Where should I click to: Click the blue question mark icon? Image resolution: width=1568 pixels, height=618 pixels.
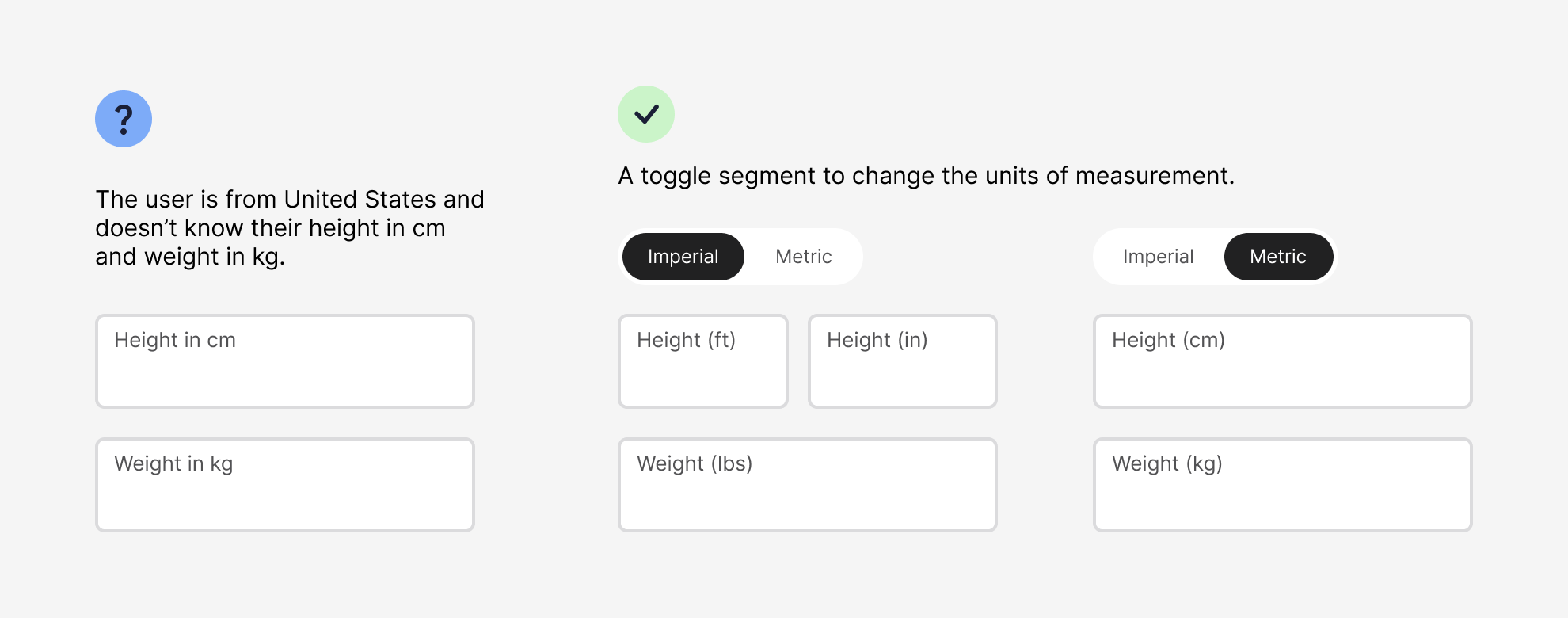tap(124, 119)
